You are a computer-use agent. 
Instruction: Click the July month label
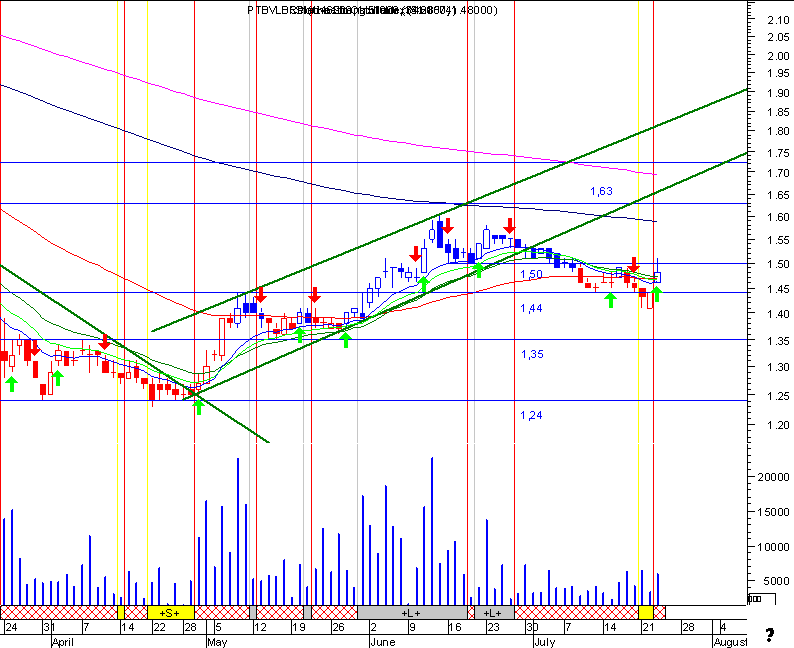(x=545, y=642)
